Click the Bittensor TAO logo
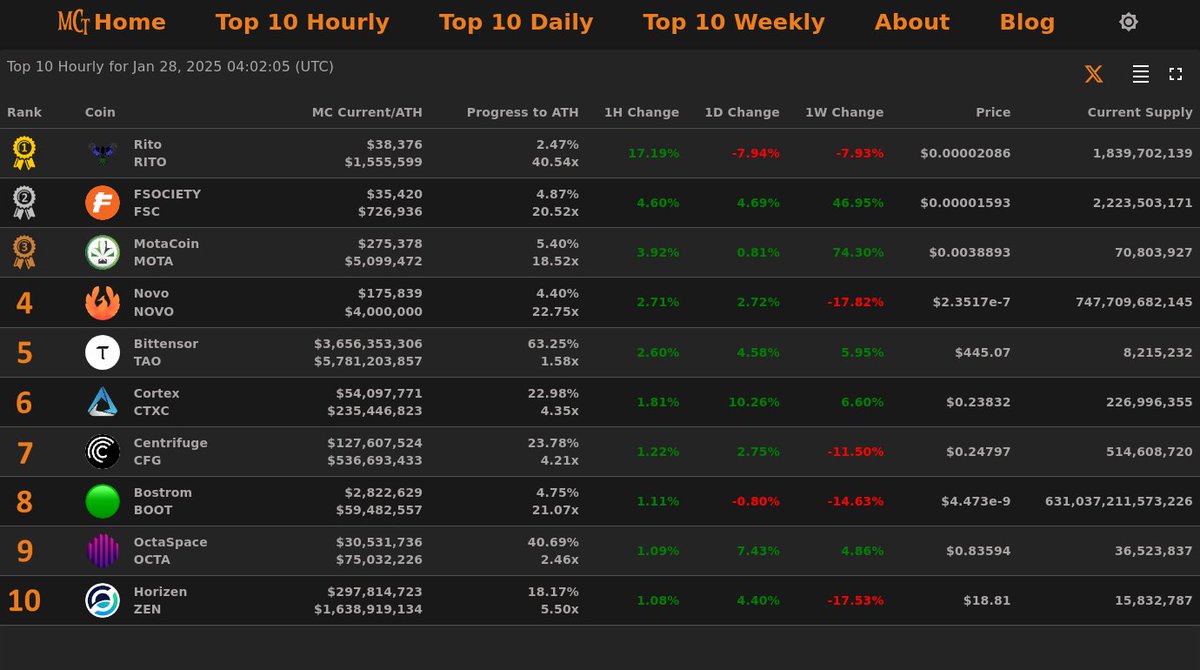The image size is (1200, 670). point(102,352)
